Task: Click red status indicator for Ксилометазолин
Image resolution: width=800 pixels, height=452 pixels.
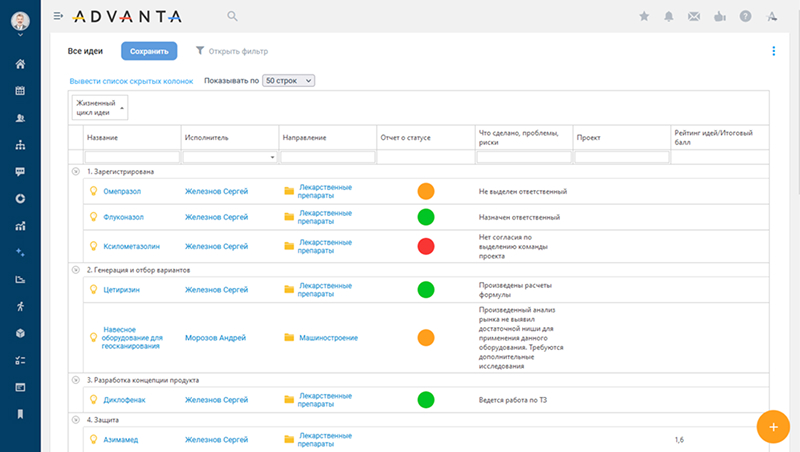Action: click(426, 245)
